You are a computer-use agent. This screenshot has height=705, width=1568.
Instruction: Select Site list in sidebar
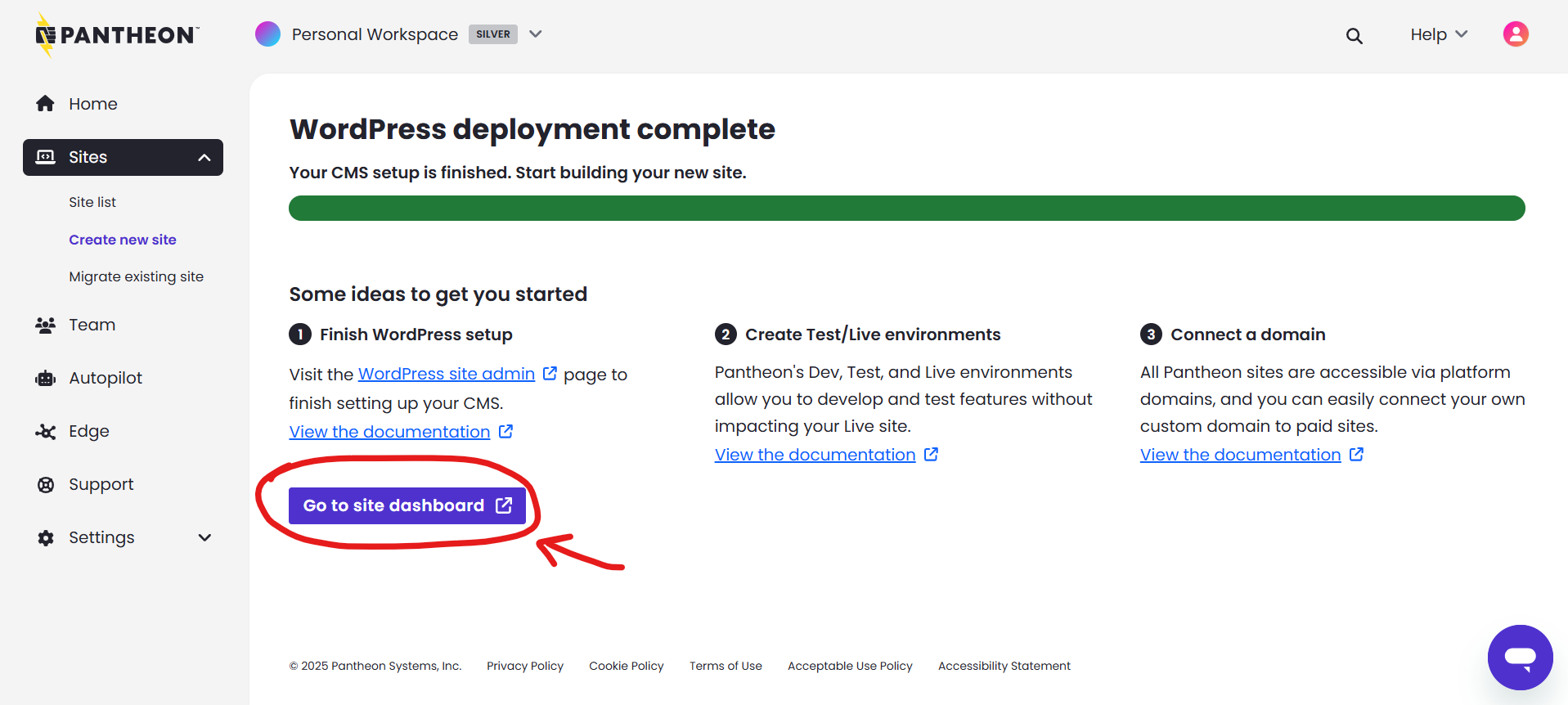coord(92,202)
